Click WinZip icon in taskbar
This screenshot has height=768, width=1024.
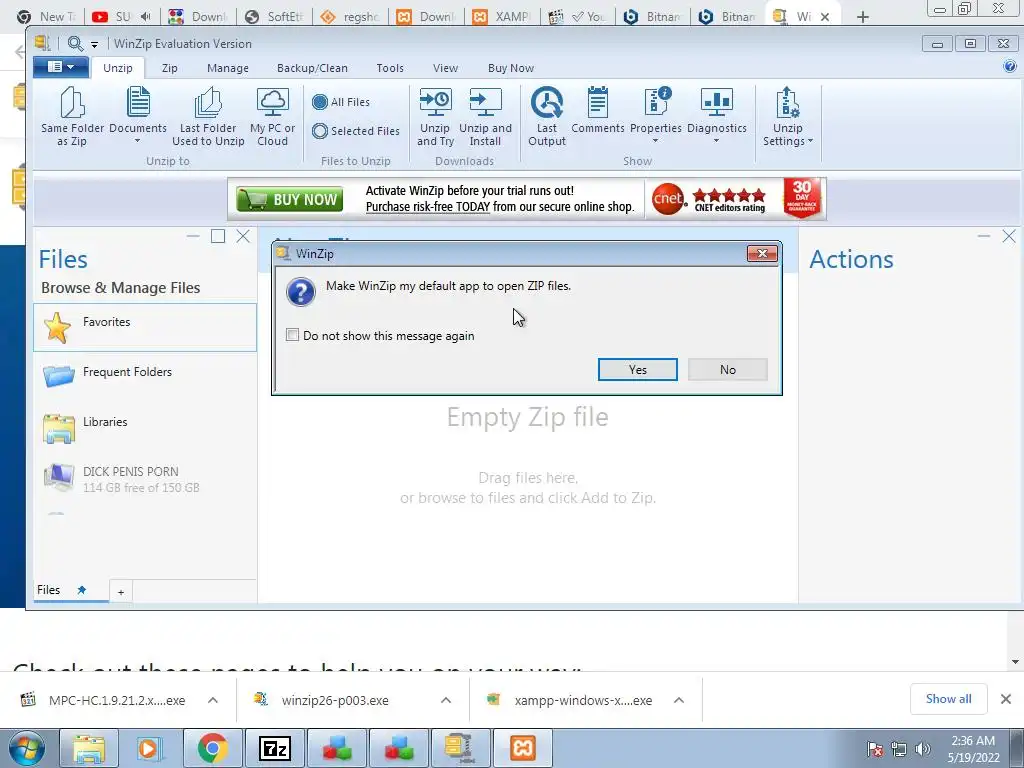pos(459,748)
